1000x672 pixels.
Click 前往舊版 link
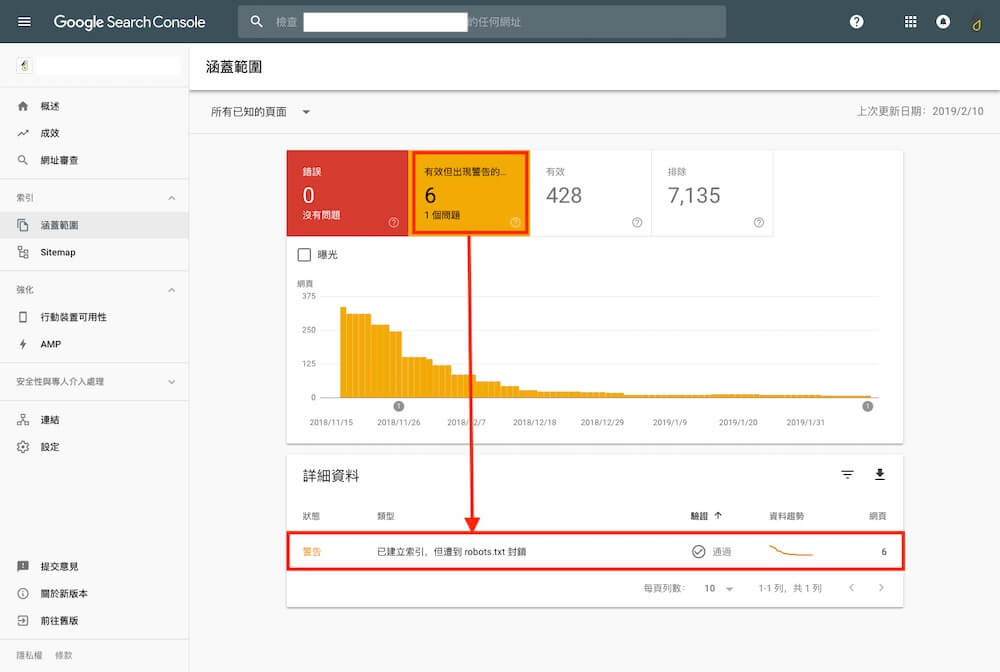pyautogui.click(x=59, y=621)
